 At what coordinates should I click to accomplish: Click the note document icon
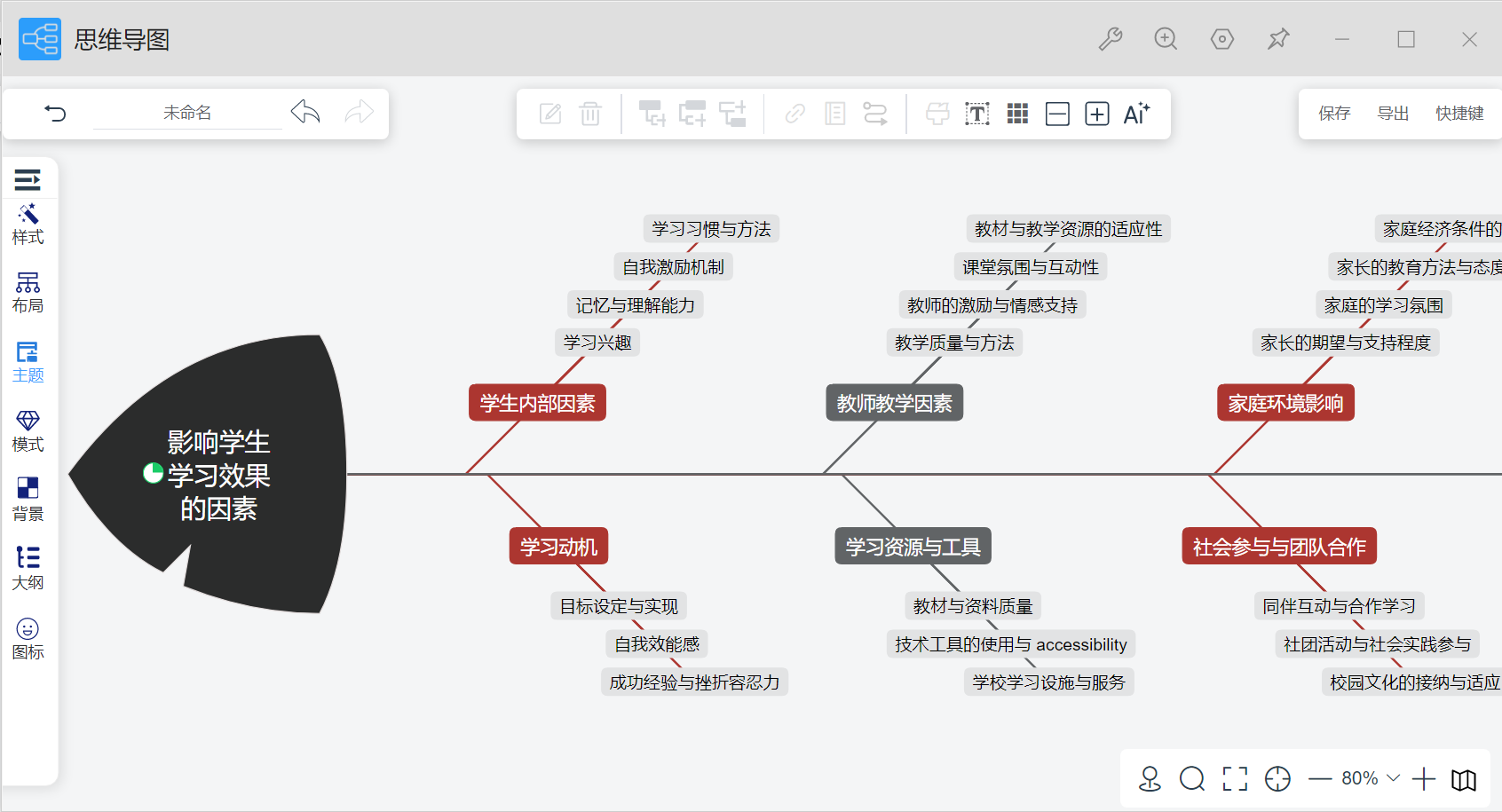point(835,114)
